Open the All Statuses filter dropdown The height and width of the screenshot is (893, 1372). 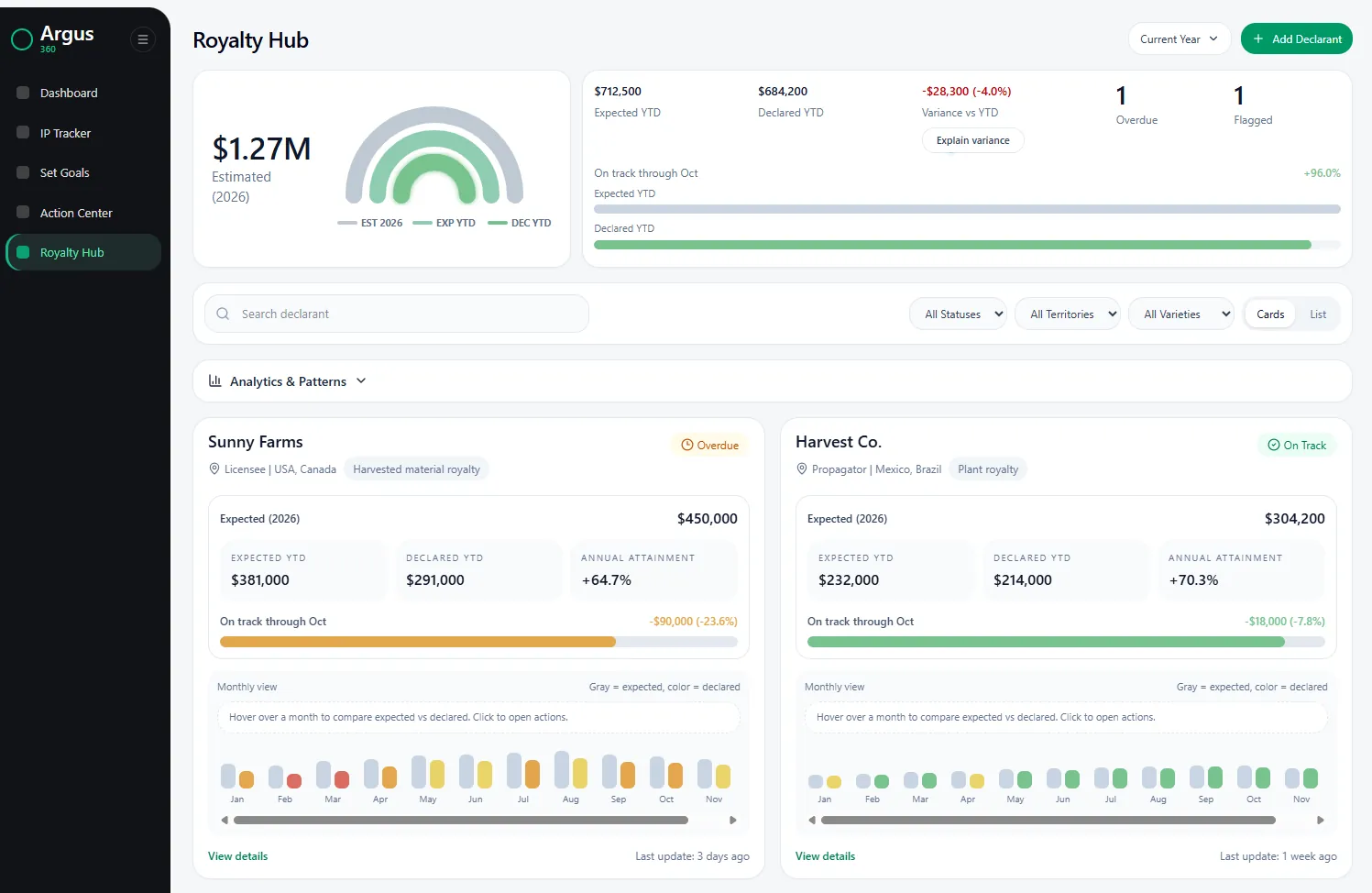tap(958, 314)
